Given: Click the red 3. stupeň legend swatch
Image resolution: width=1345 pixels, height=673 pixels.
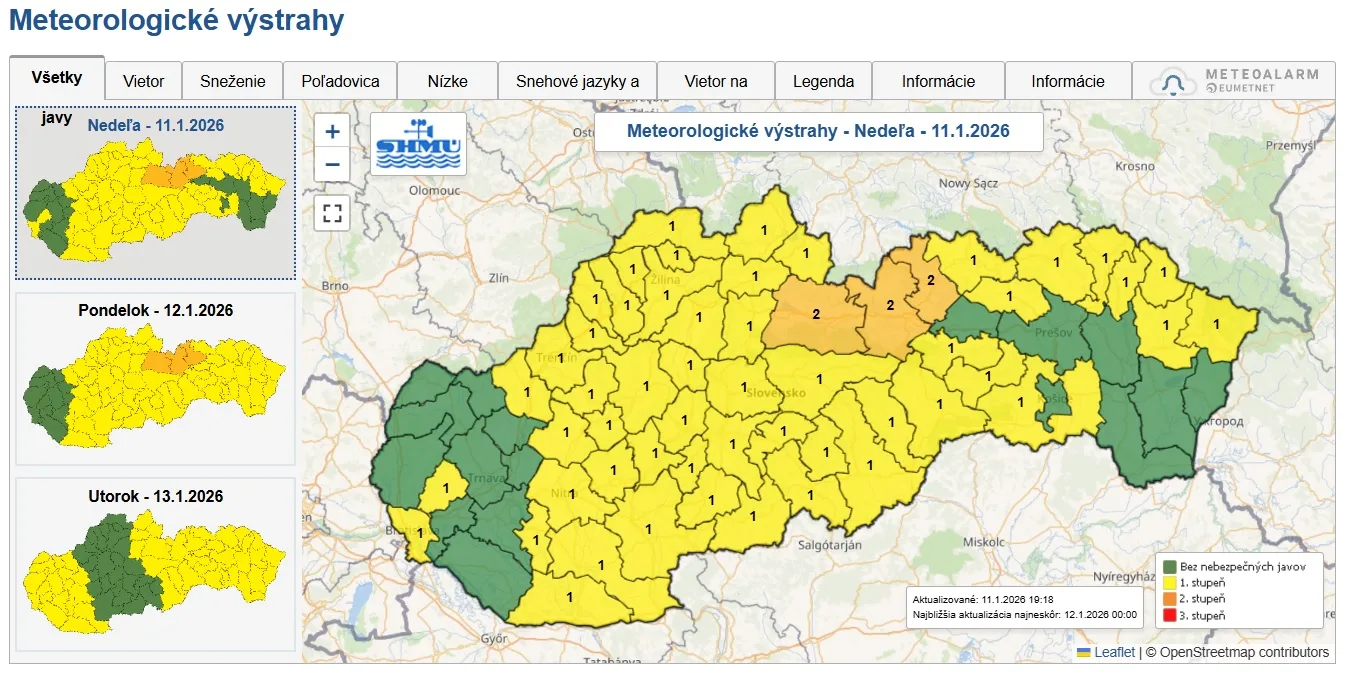Looking at the screenshot, I should 1168,615.
